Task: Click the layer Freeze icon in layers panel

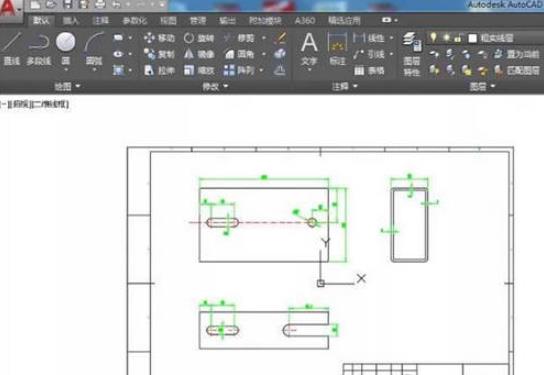Action: click(x=466, y=54)
